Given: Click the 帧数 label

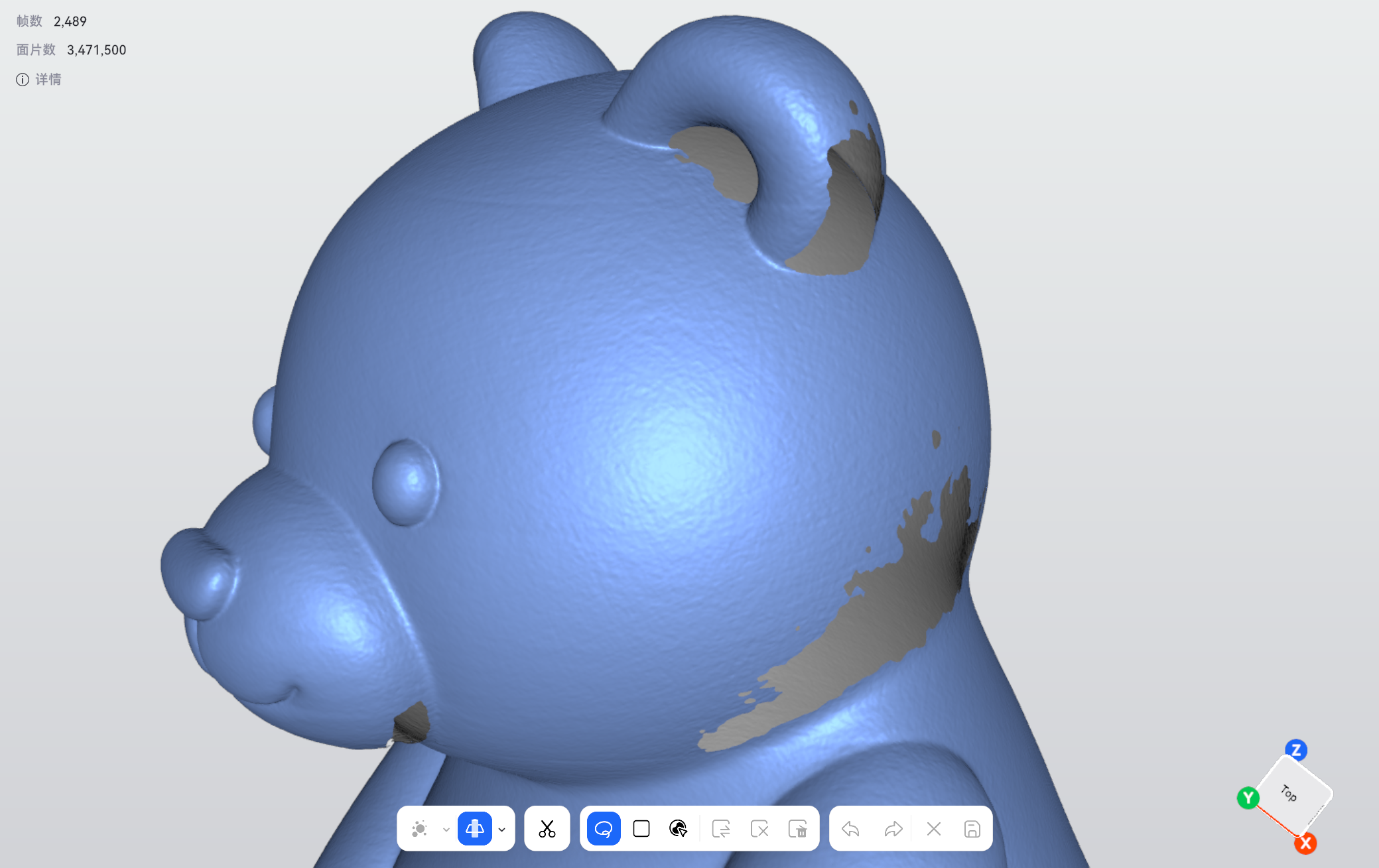Looking at the screenshot, I should point(29,21).
